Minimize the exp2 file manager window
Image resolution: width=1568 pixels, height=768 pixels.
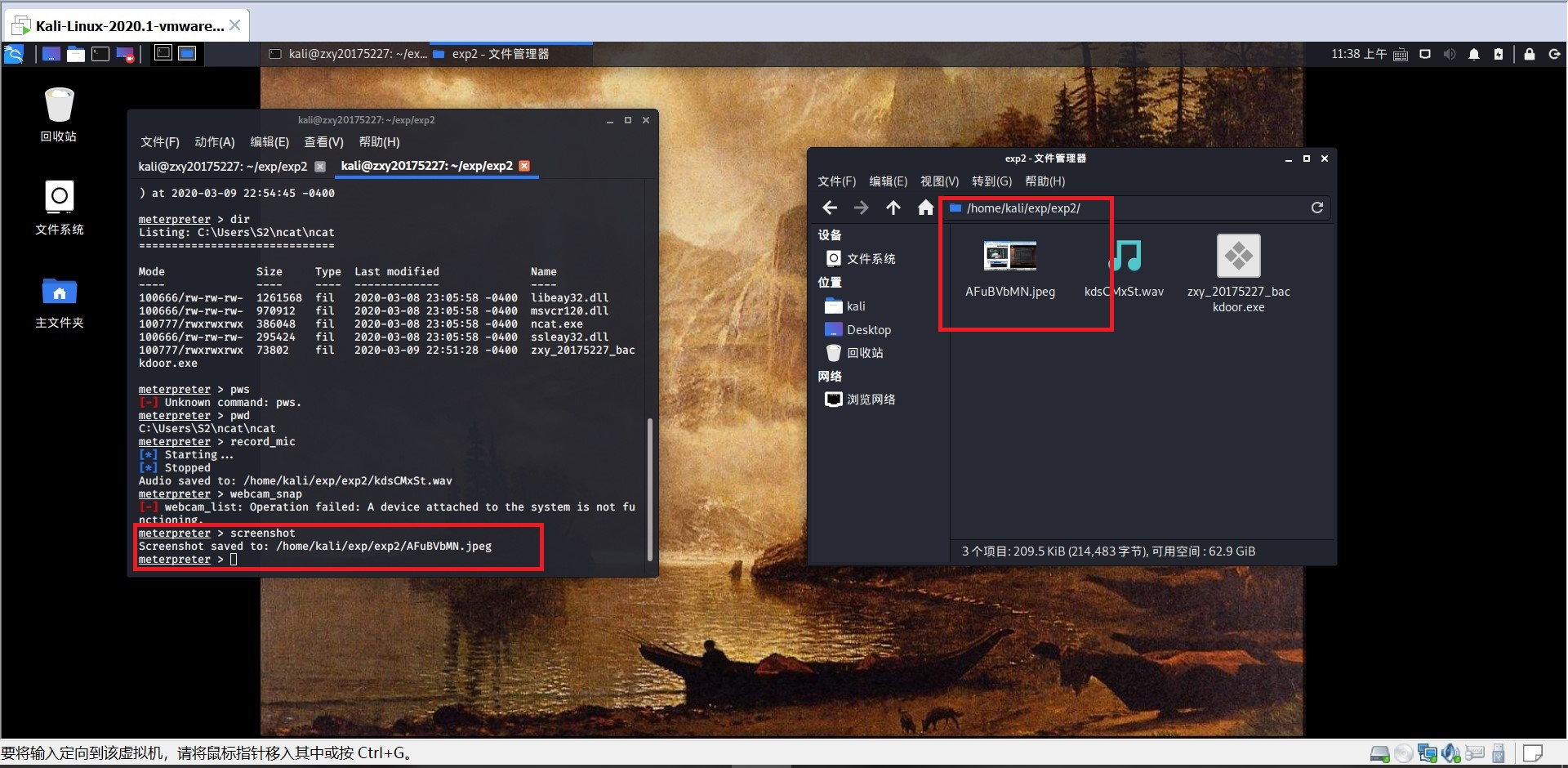pos(1289,159)
